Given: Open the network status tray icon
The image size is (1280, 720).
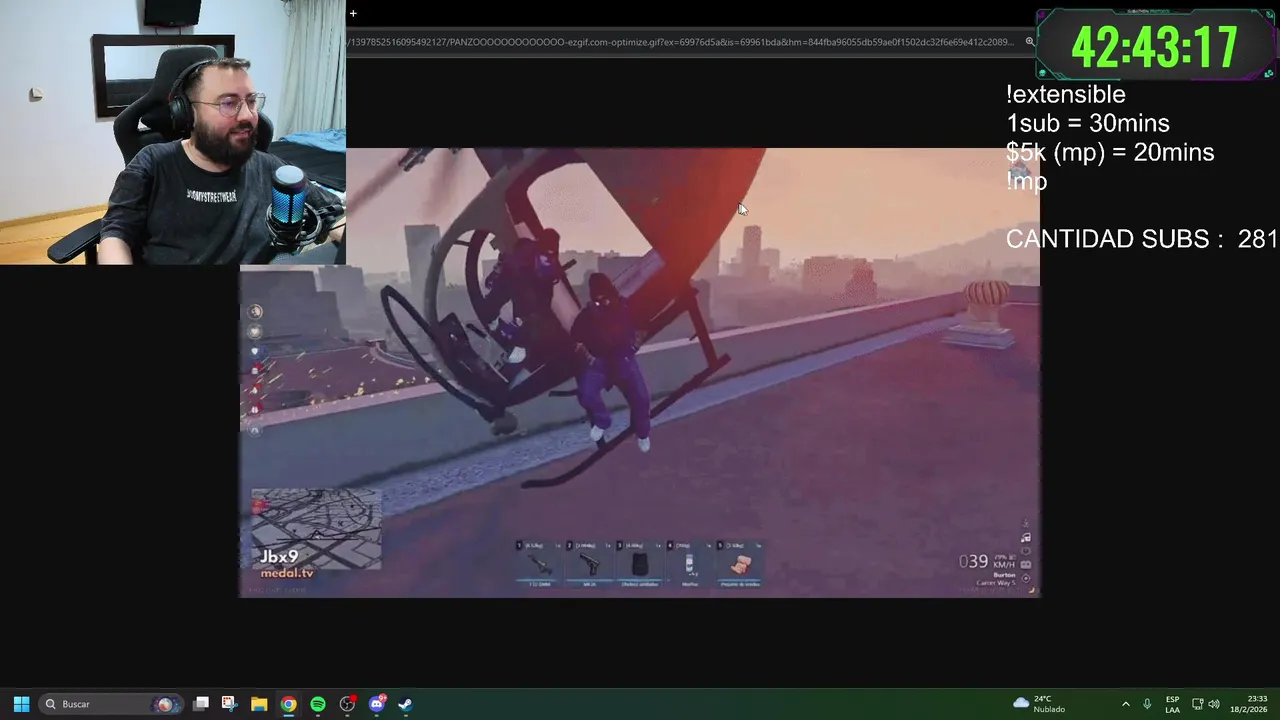Looking at the screenshot, I should coord(1198,704).
